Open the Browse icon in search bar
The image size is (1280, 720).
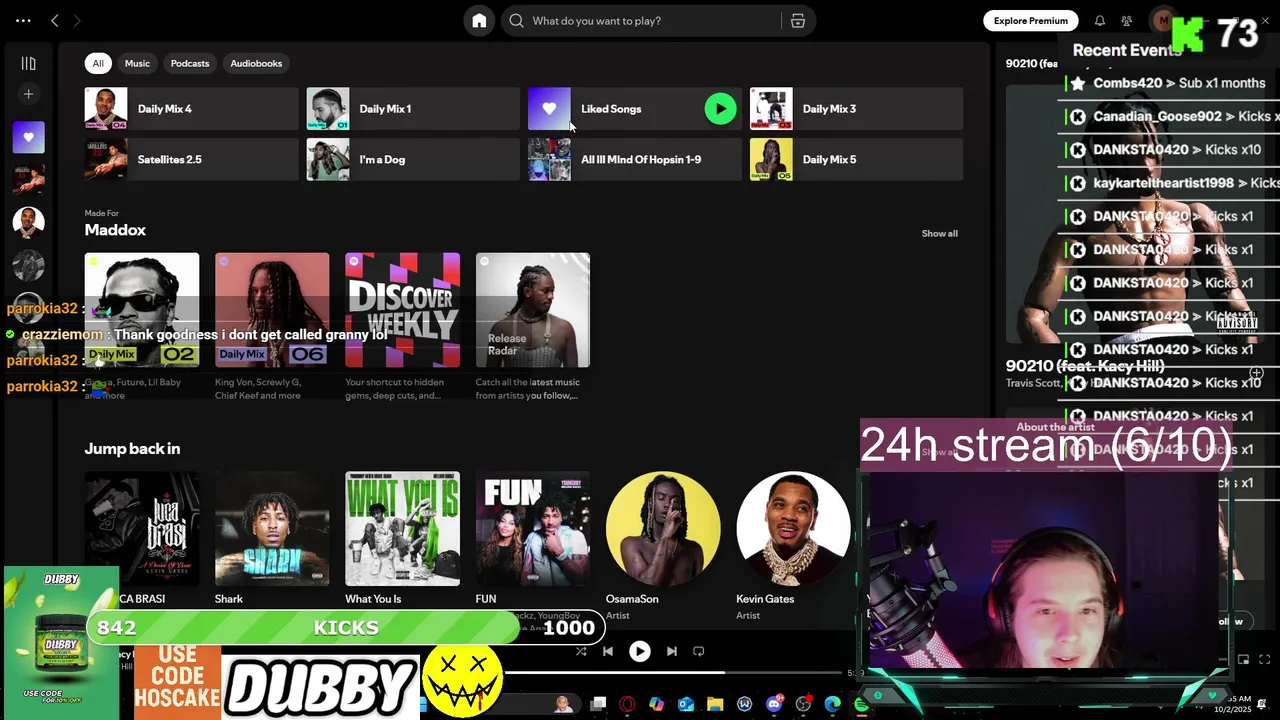click(x=798, y=20)
